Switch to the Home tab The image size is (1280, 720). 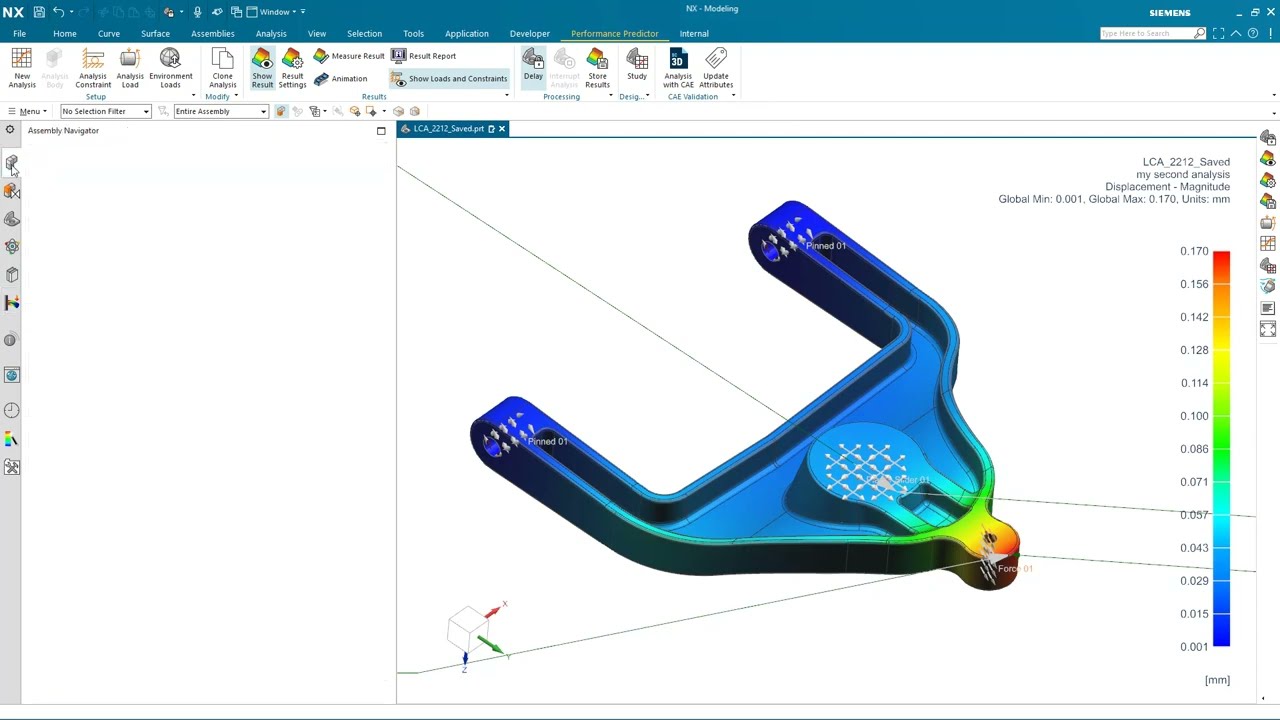tap(65, 33)
